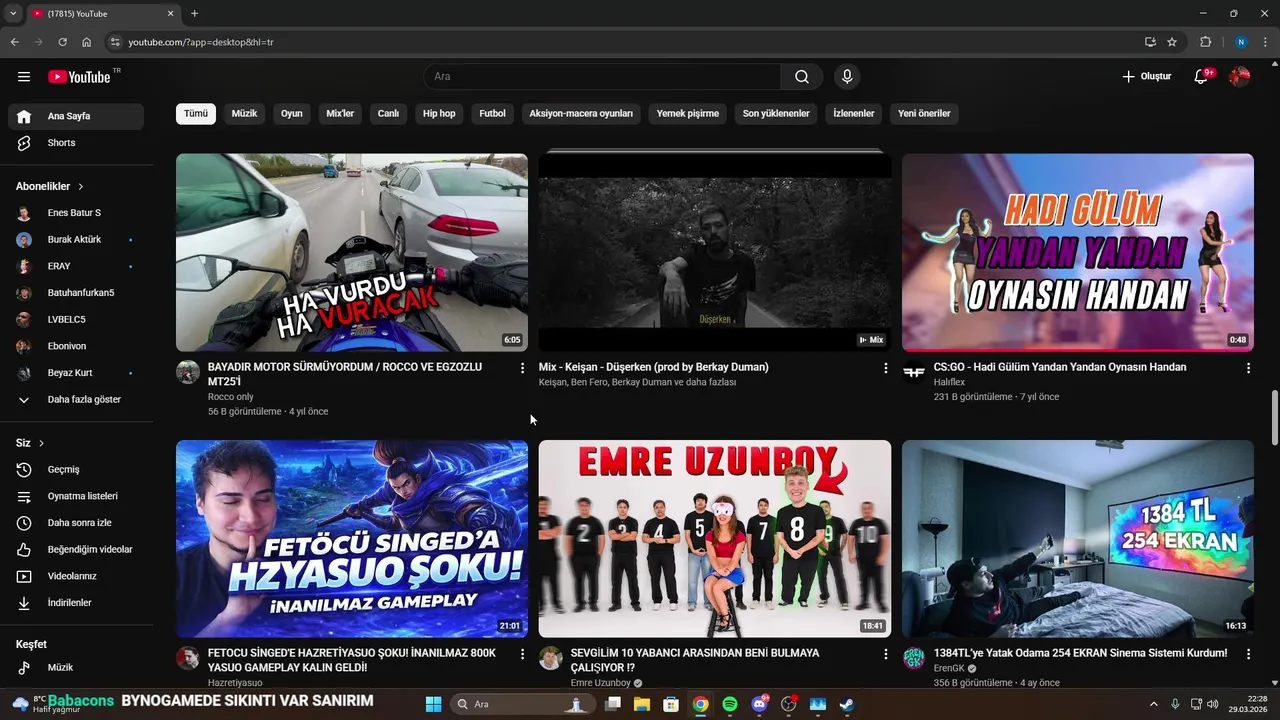Click the page vertical scrollbar thumb

click(1274, 418)
